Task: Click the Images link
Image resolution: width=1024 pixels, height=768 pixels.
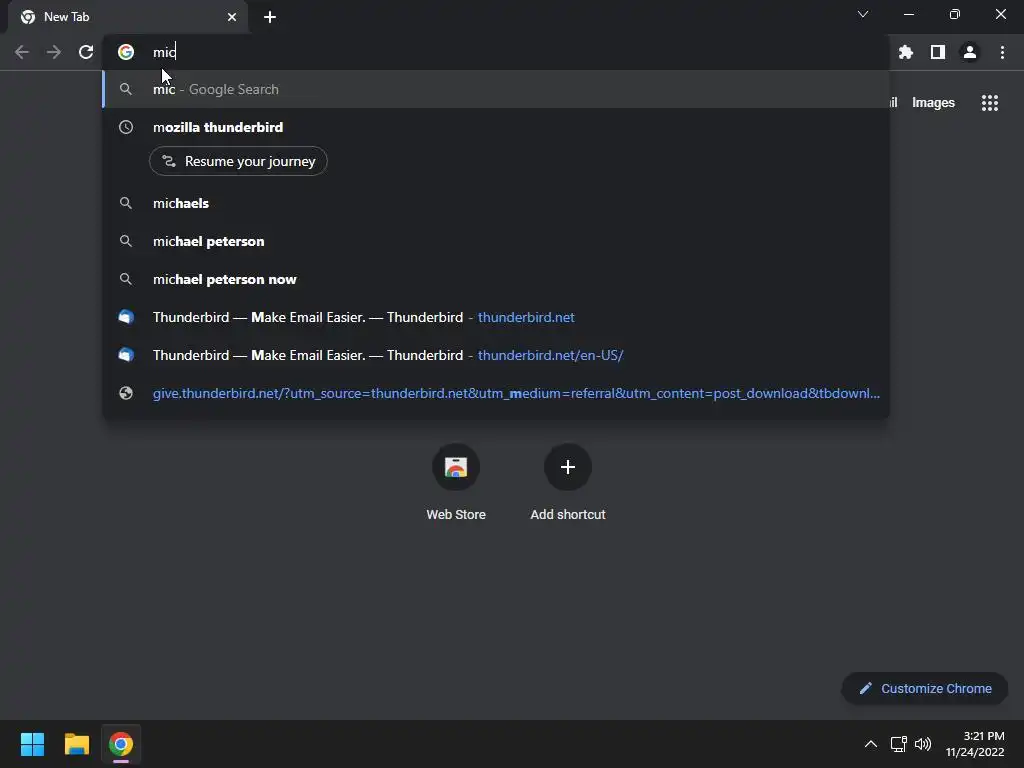Action: [x=933, y=103]
